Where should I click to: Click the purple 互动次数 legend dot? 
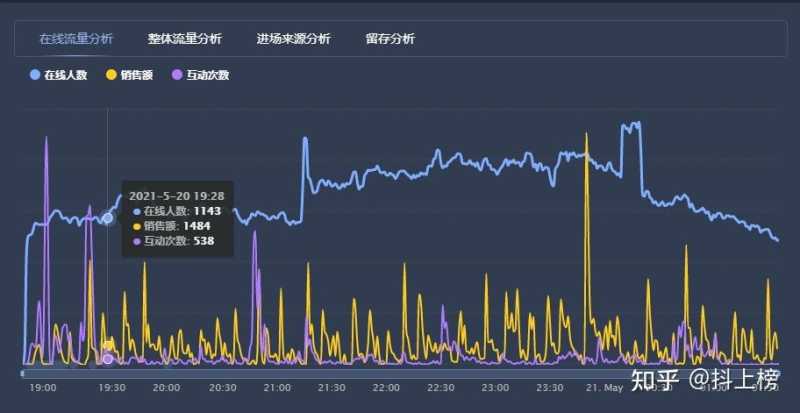click(178, 75)
